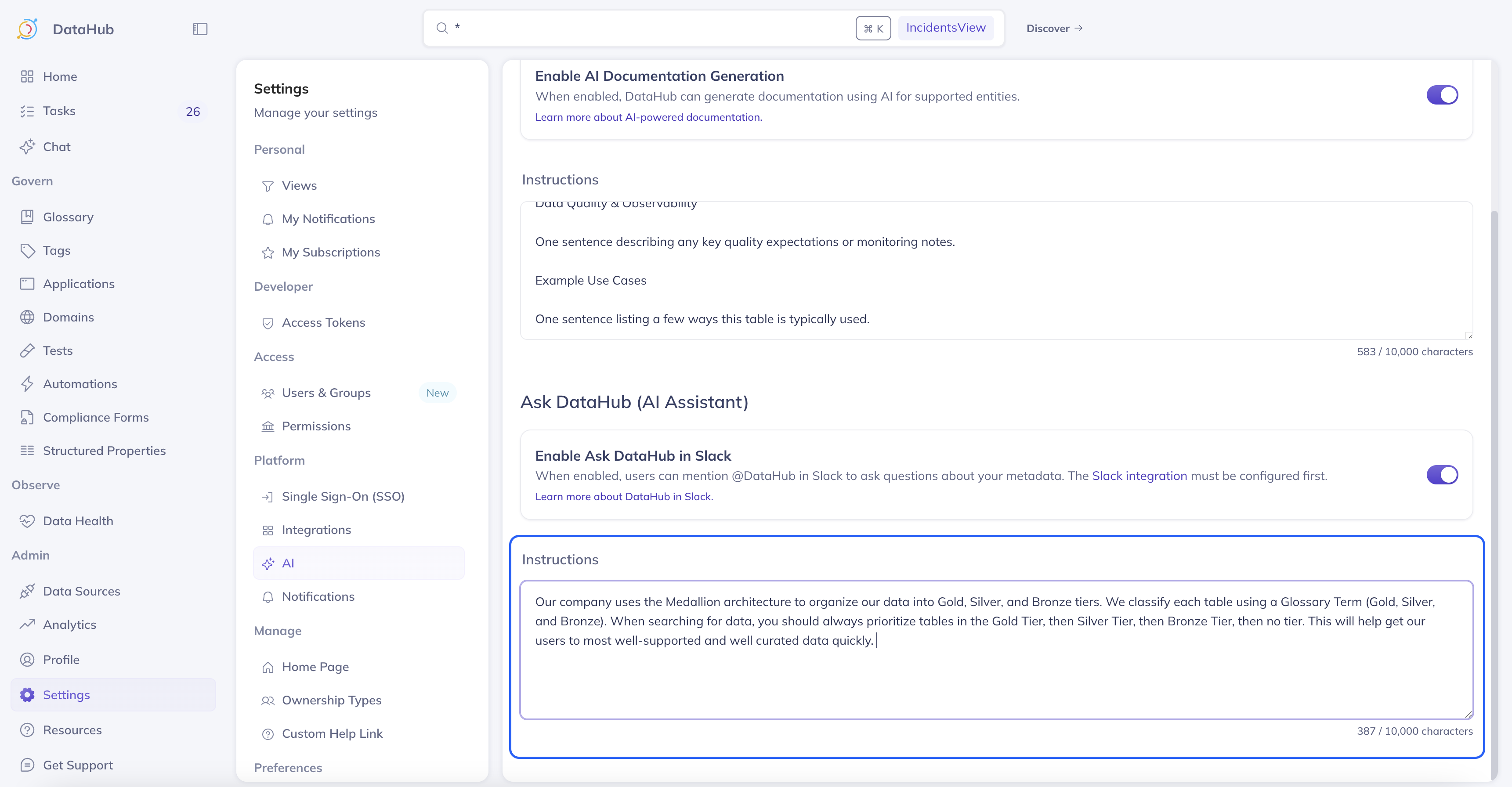Image resolution: width=1512 pixels, height=787 pixels.
Task: Disable the AI Documentation Generation toggle
Action: point(1442,95)
